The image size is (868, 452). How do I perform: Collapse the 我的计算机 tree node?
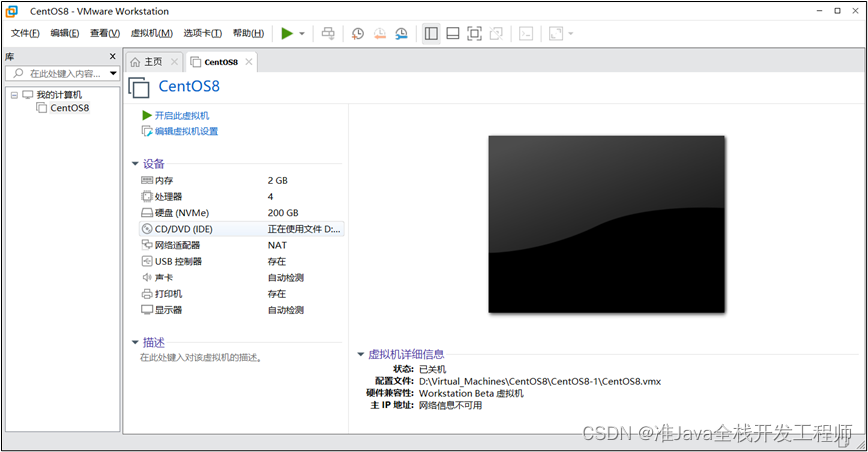[14, 95]
